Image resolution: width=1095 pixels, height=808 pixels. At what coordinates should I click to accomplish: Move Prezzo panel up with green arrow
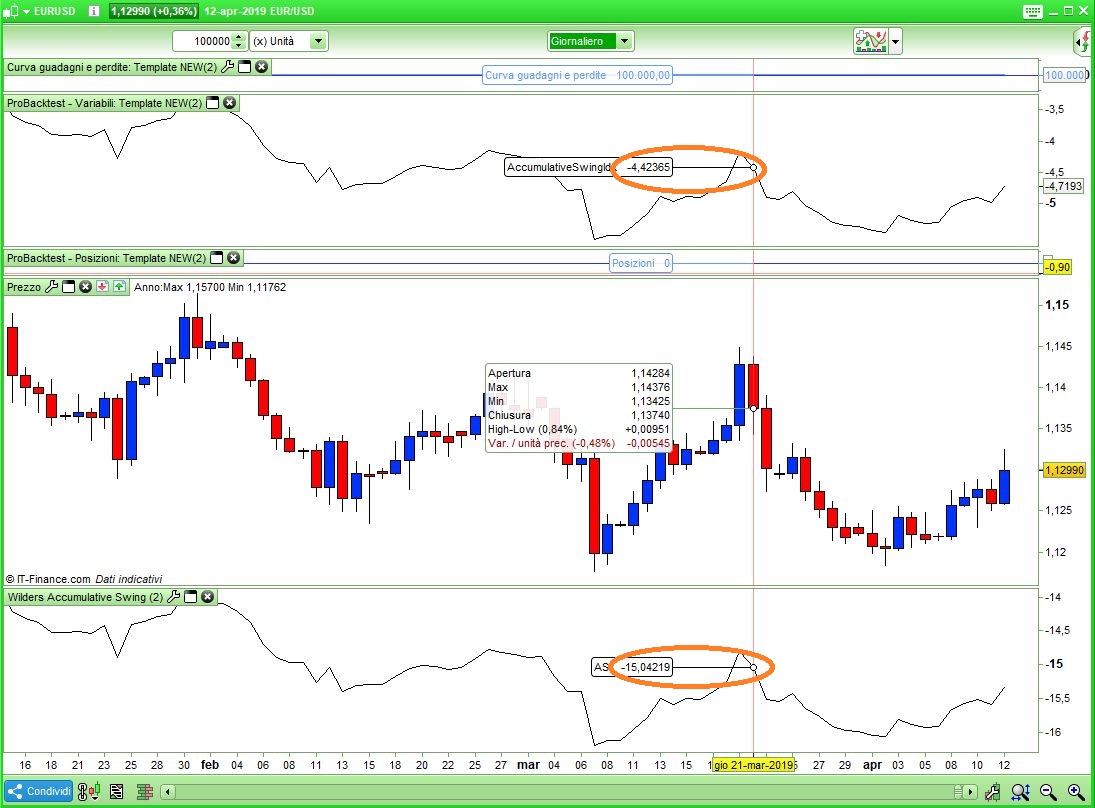point(119,286)
